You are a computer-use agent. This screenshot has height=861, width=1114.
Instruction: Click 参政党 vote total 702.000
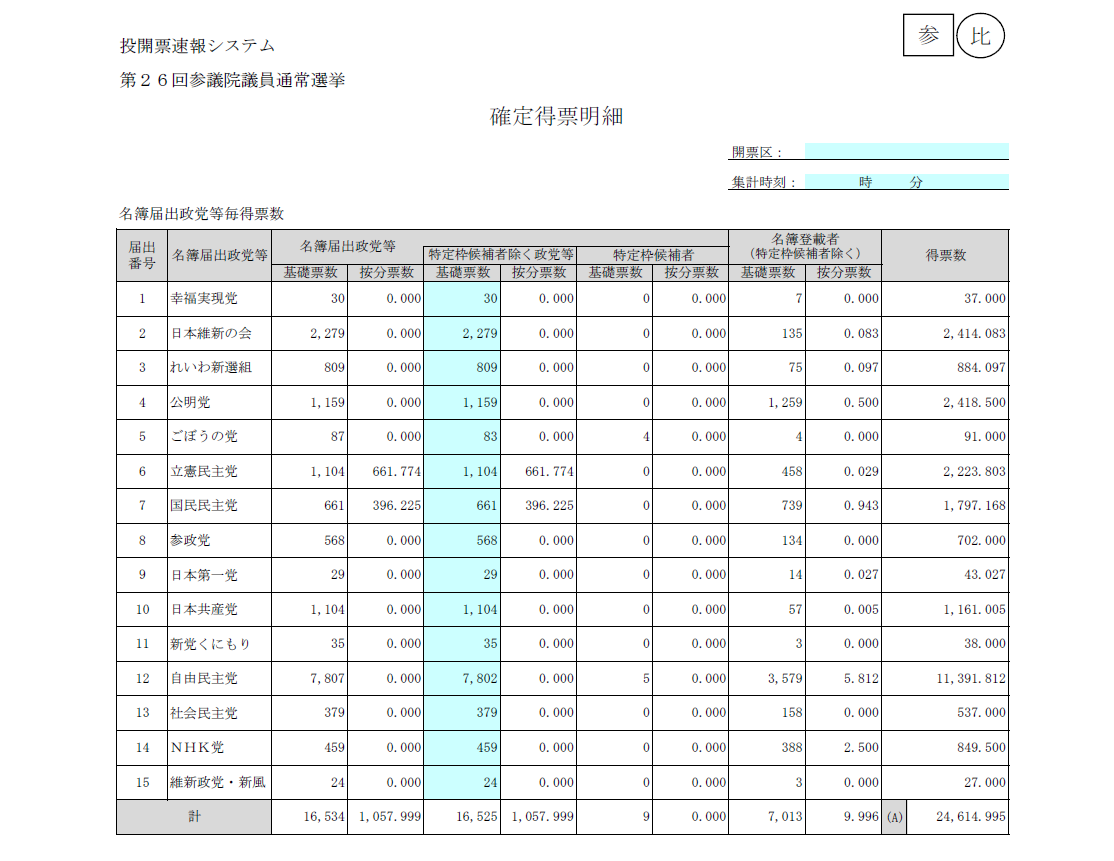[x=981, y=540]
